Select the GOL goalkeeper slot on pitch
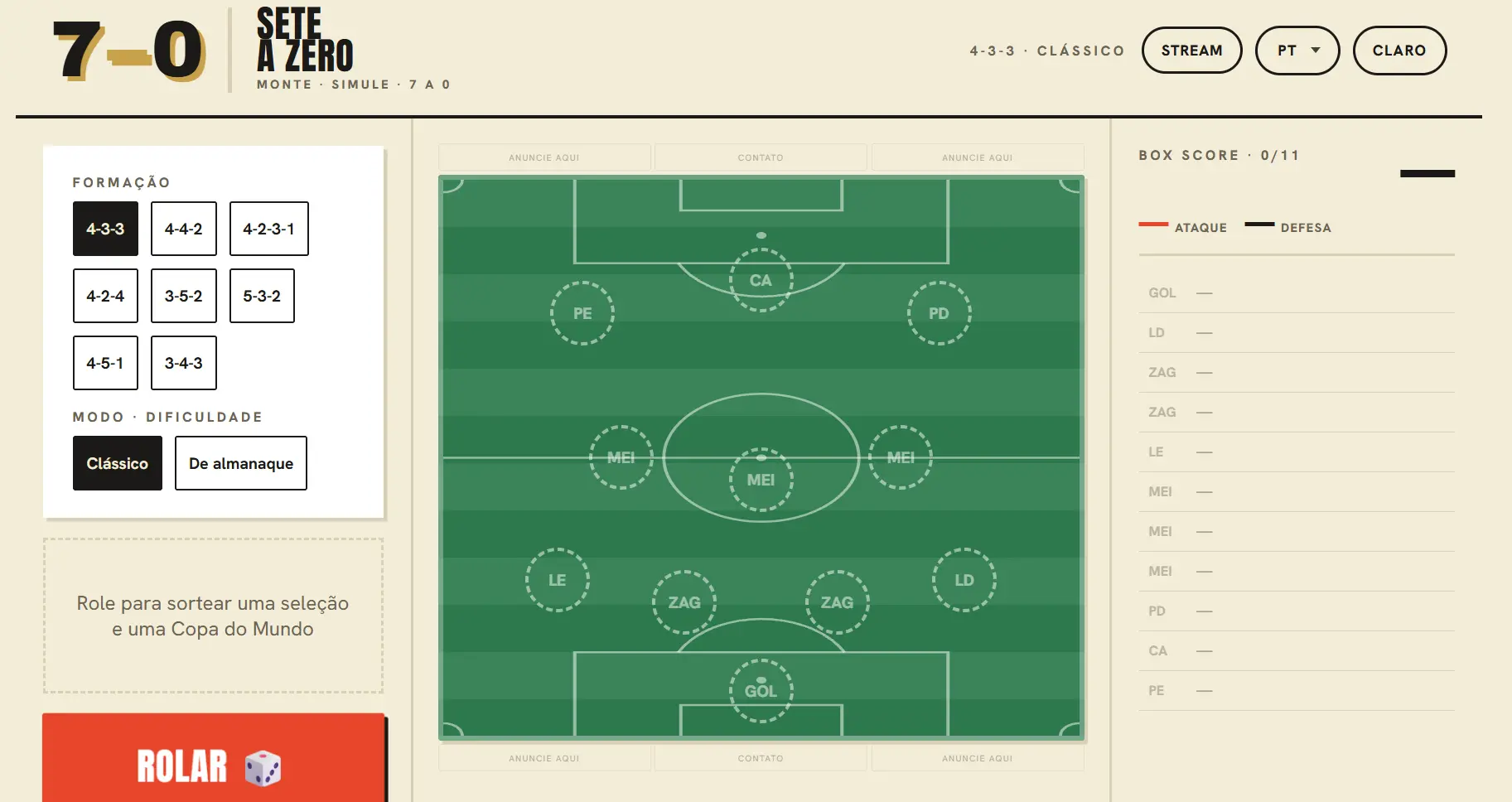1512x802 pixels. point(761,691)
